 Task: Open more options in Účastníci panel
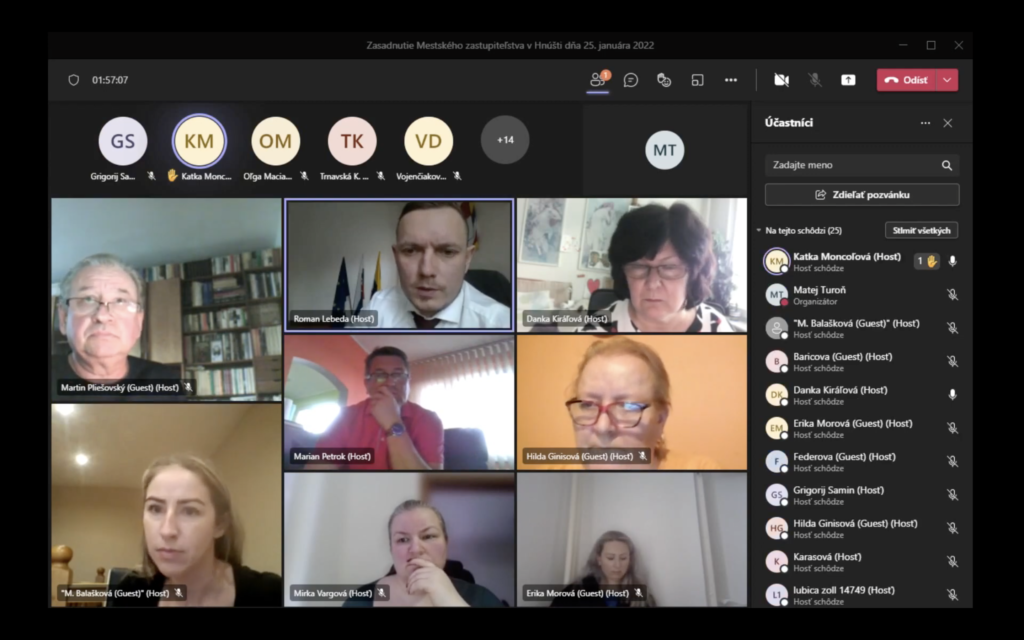(x=925, y=123)
